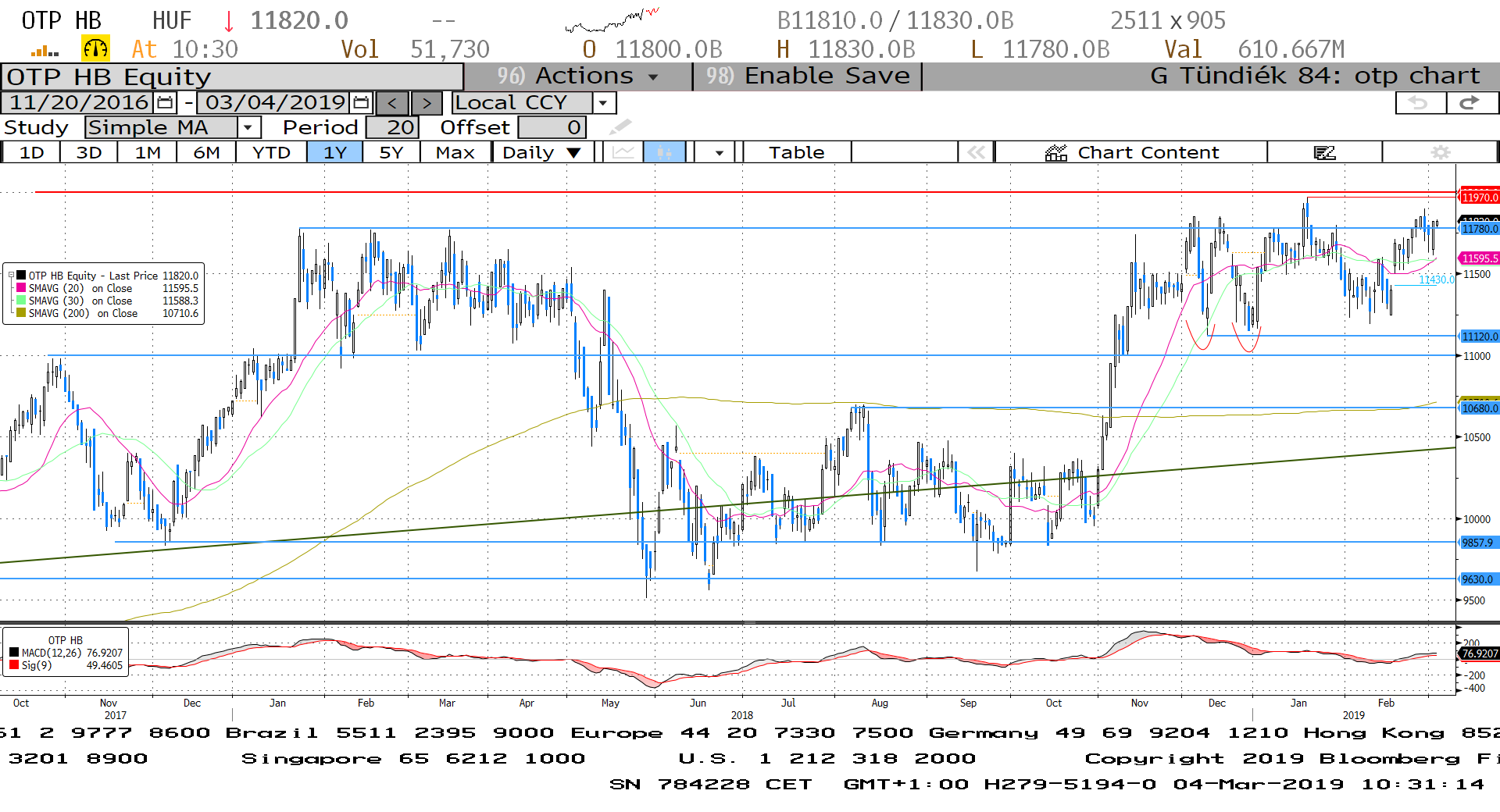Screen dimensions: 1500x812
Task: Click the undo arrow button
Action: point(1420,103)
